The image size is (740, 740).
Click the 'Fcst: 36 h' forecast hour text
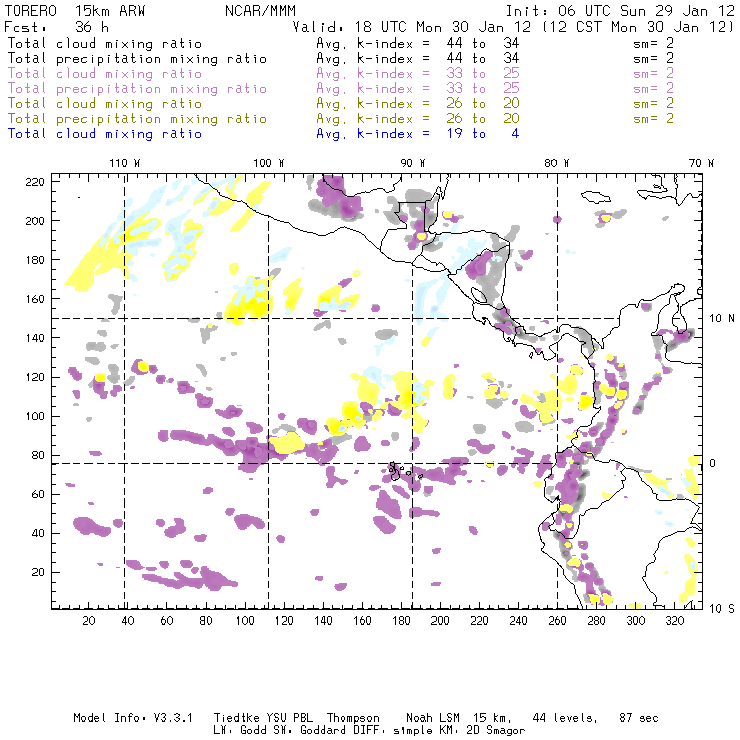pyautogui.click(x=56, y=27)
